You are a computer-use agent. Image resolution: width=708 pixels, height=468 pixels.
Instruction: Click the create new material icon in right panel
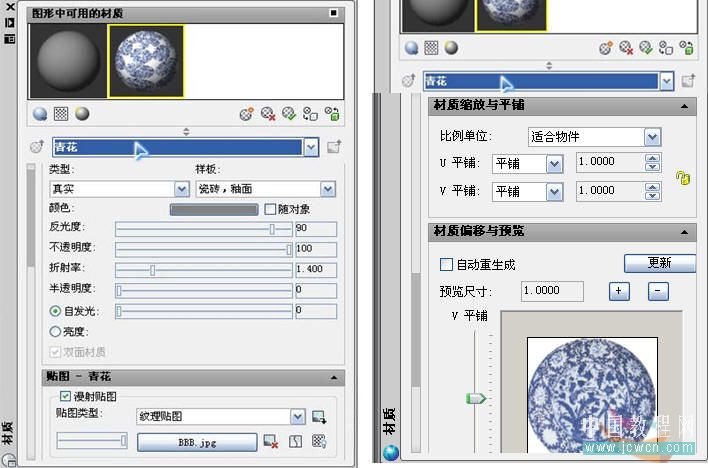pyautogui.click(x=606, y=48)
